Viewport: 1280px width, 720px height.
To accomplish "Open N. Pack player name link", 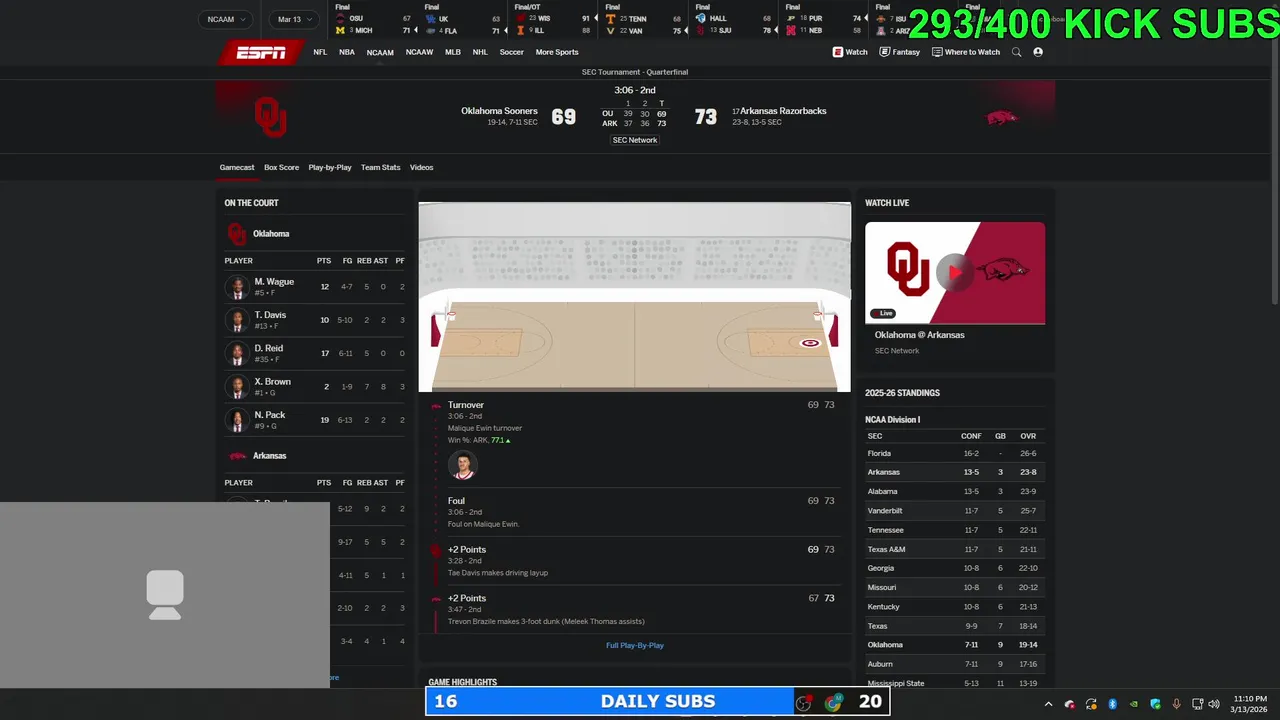I will 270,415.
